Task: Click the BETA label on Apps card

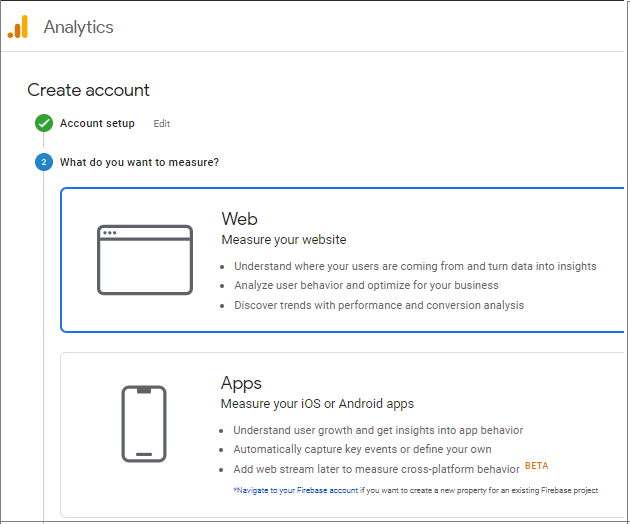Action: 536,466
